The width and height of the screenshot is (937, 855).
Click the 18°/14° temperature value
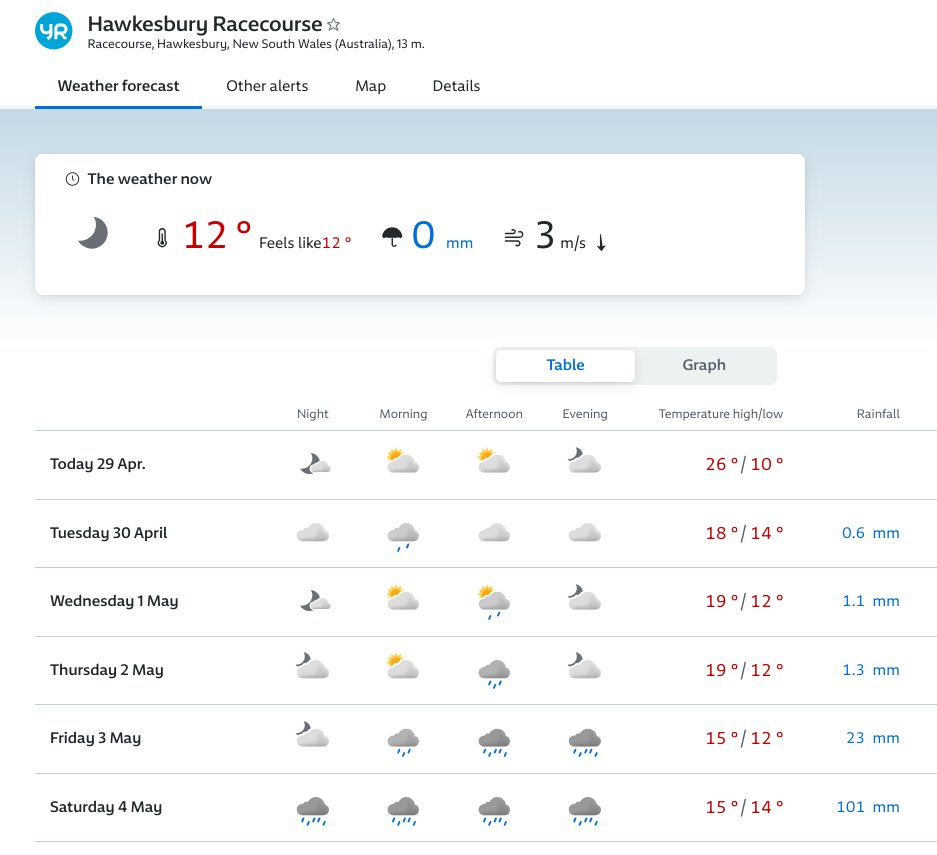(744, 533)
